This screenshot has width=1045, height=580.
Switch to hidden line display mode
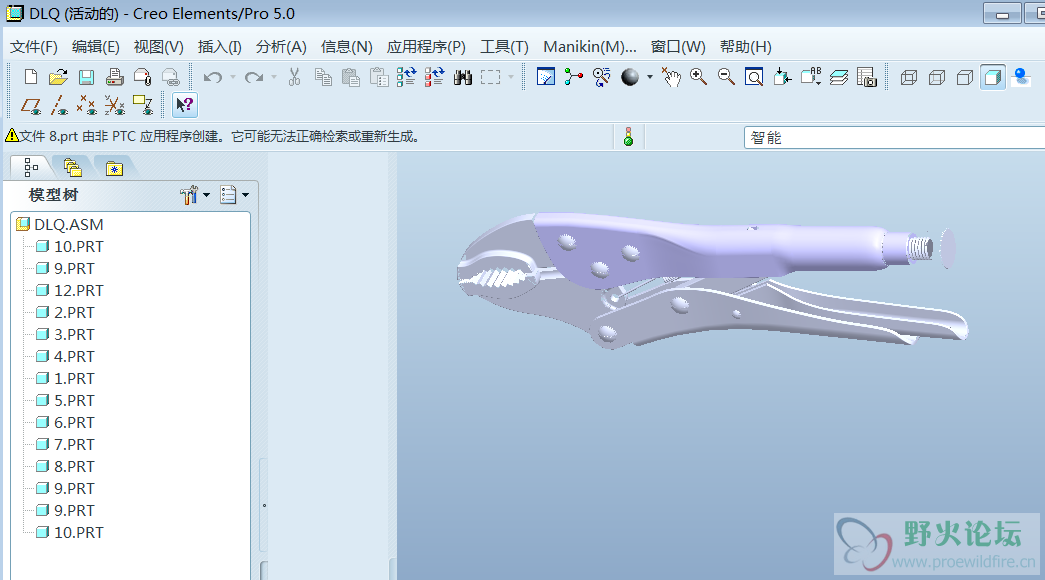click(937, 77)
